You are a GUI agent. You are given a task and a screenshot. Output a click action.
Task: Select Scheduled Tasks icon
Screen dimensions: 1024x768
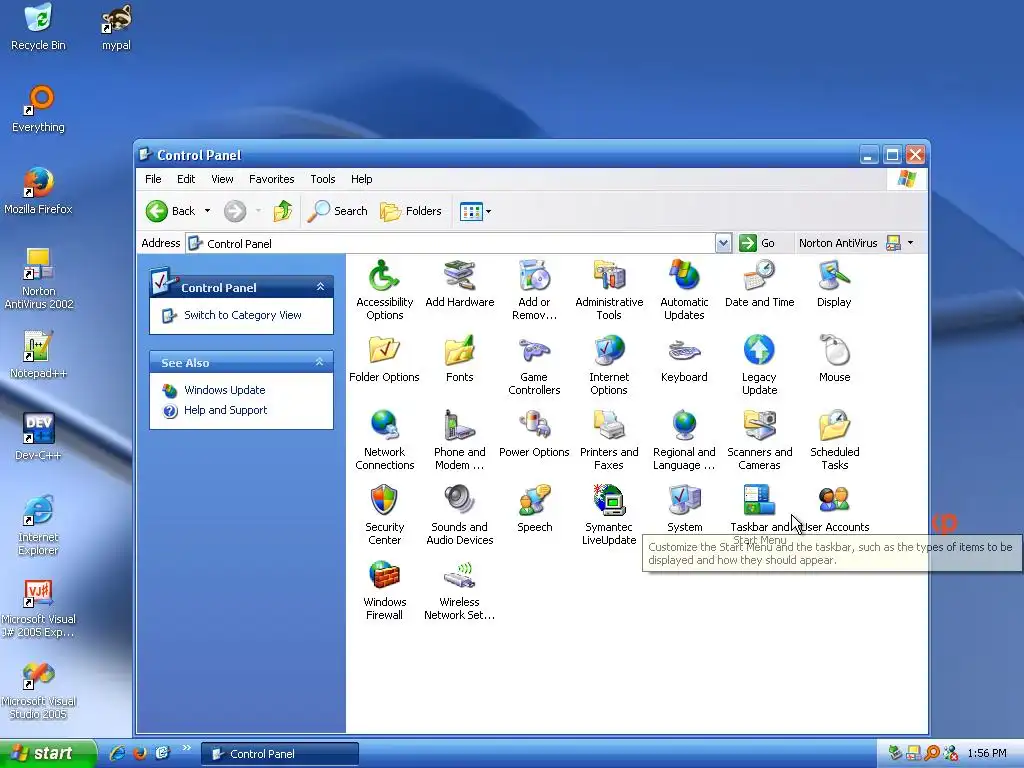tap(834, 426)
